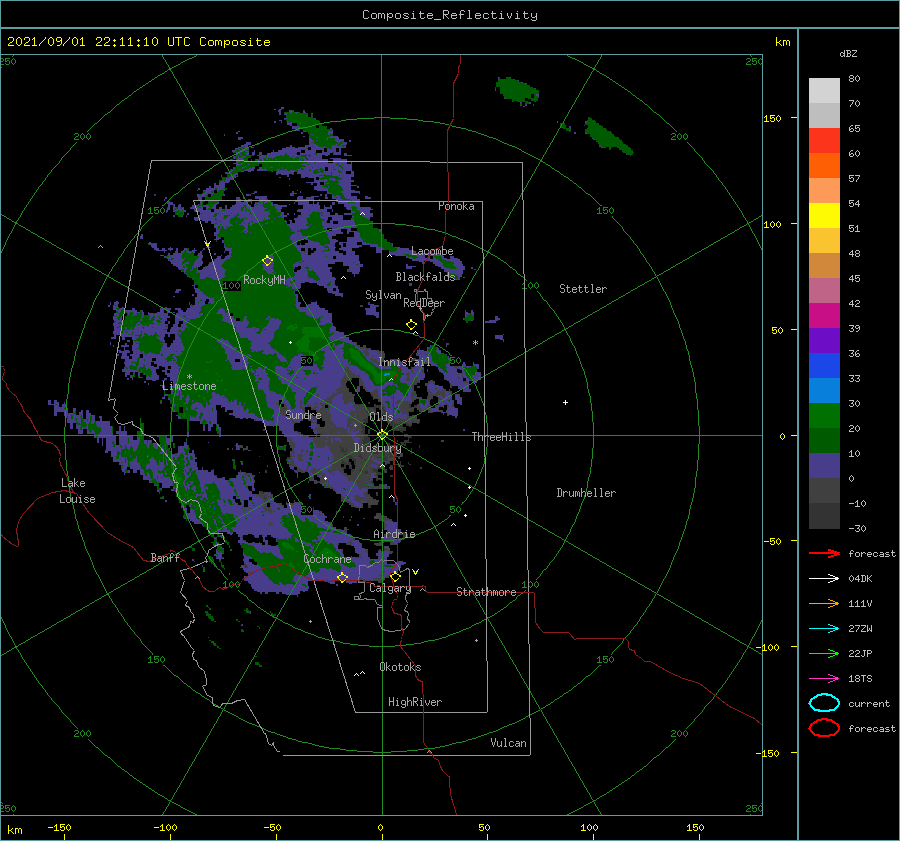
Task: Click the blue 33-36 dBZ color swatch
Action: point(824,366)
